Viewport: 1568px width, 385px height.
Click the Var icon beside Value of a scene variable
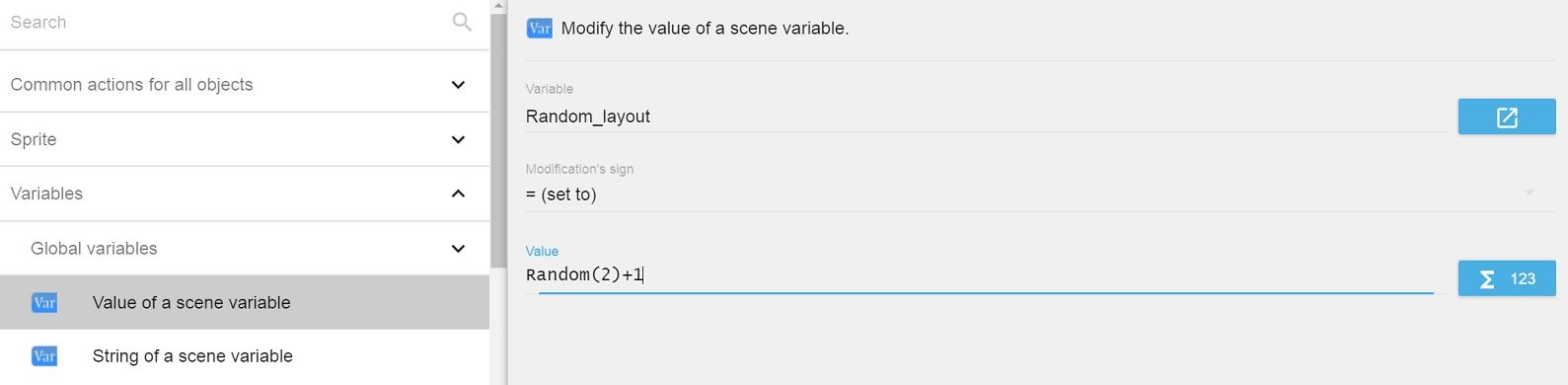coord(44,303)
